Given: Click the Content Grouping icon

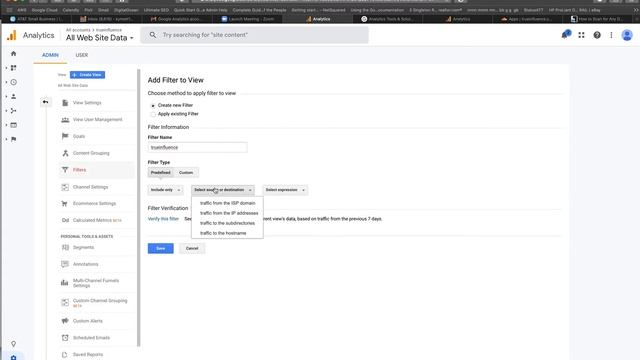Looking at the screenshot, I should pyautogui.click(x=65, y=153).
